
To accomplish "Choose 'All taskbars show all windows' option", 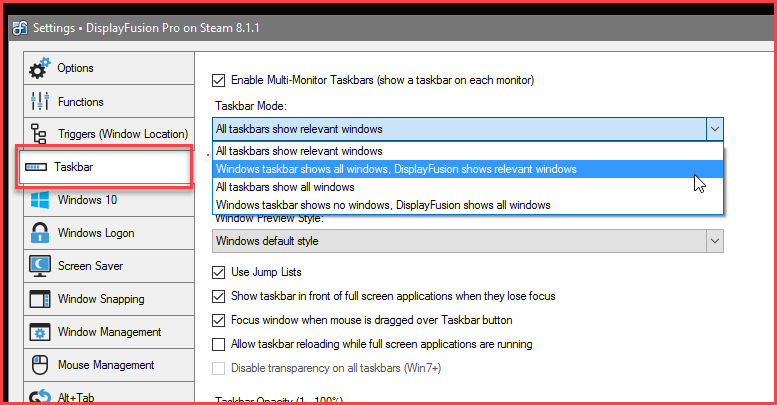I will point(285,187).
